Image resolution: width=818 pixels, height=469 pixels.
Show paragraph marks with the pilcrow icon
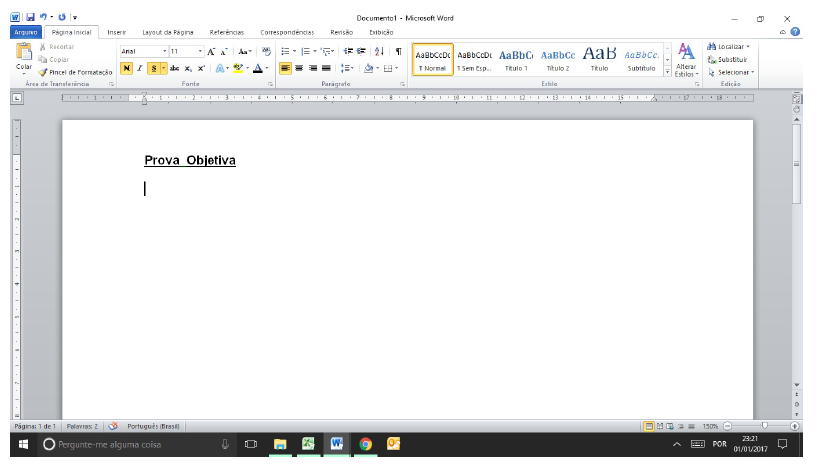(398, 51)
